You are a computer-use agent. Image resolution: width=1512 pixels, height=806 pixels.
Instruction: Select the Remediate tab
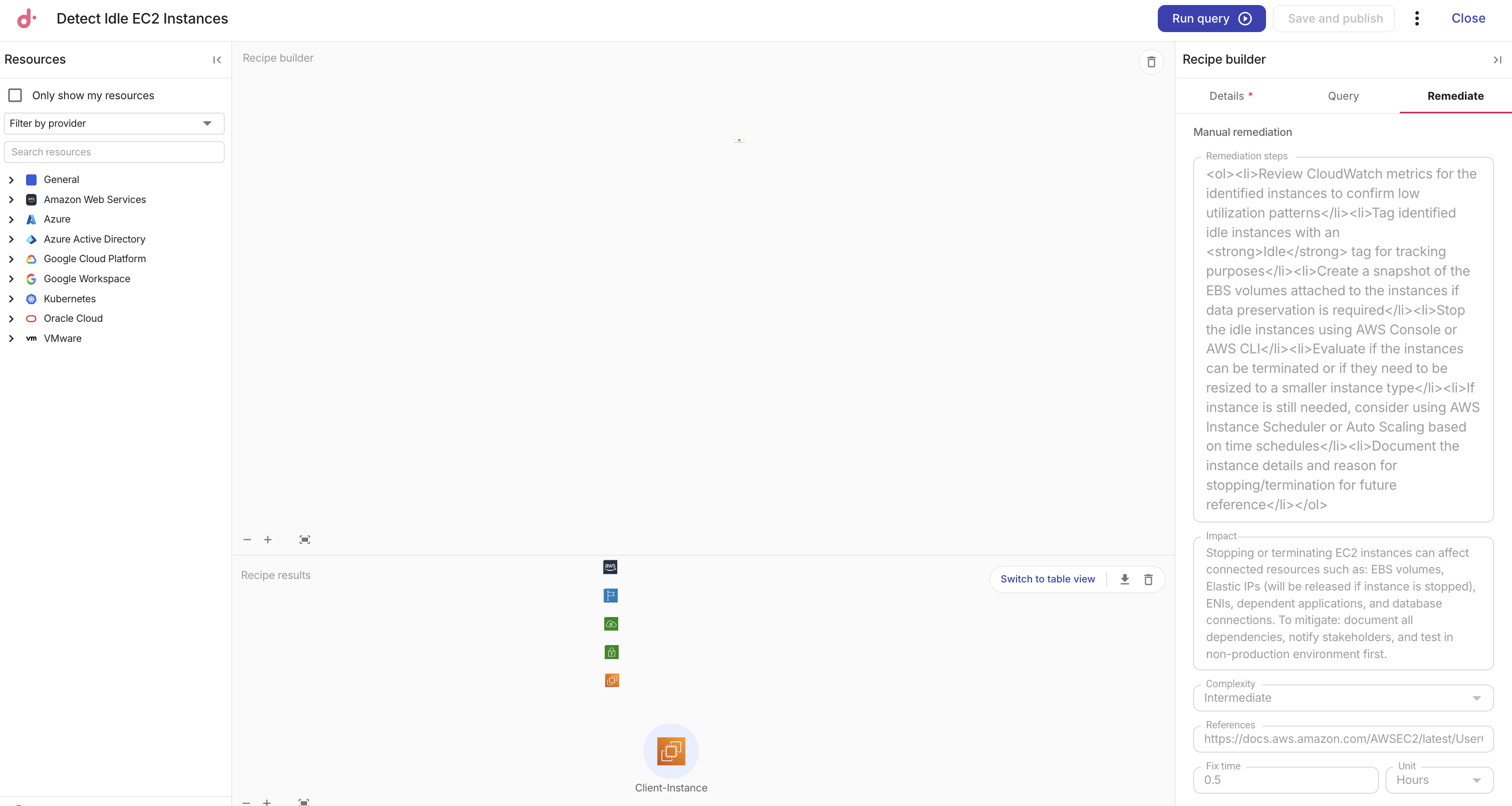pyautogui.click(x=1455, y=96)
